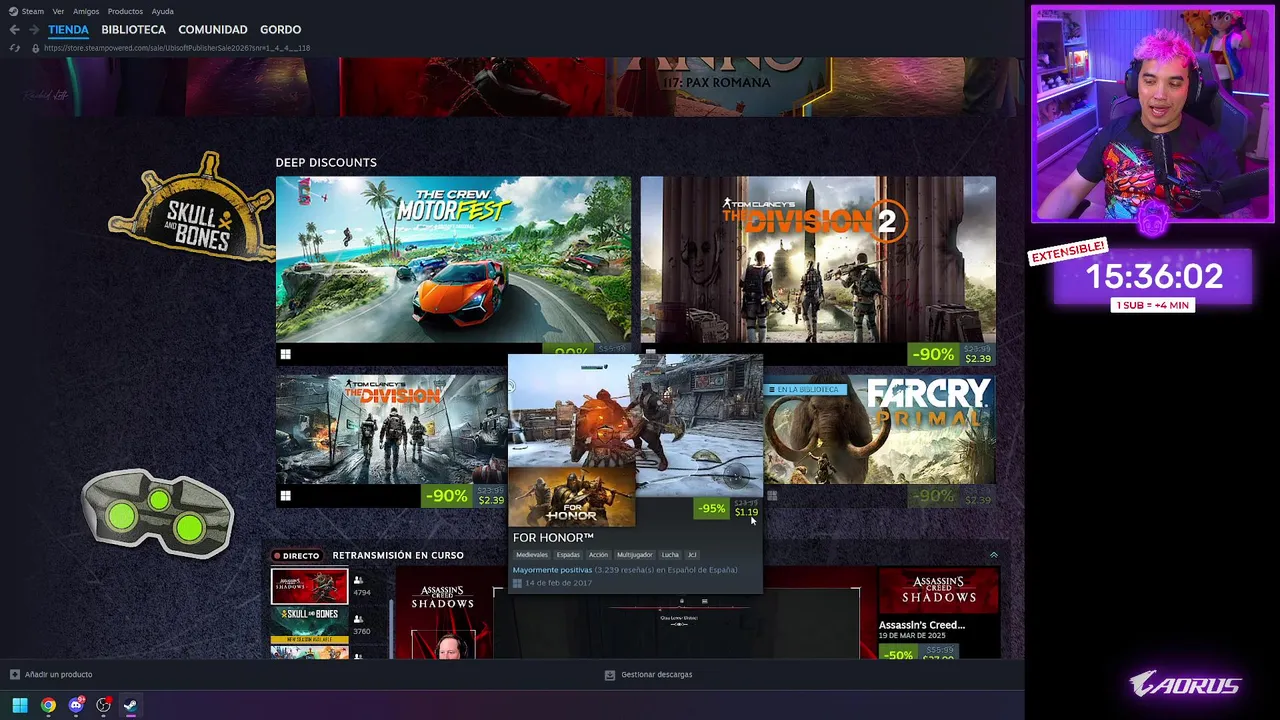The height and width of the screenshot is (720, 1280).
Task: Switch to the TIENDA tab
Action: click(x=68, y=30)
